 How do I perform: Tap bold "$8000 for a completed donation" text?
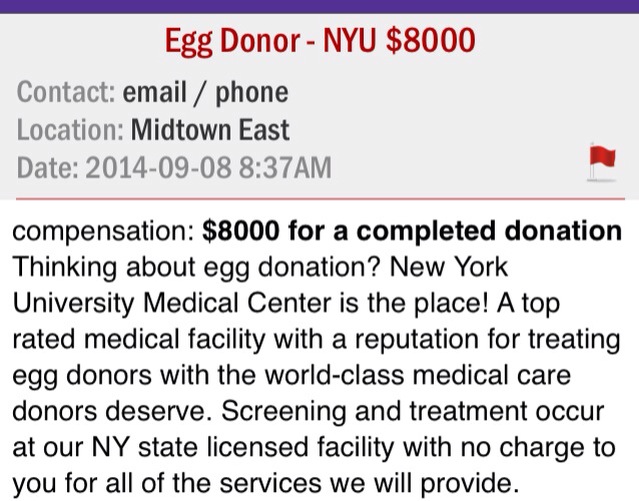tap(411, 232)
